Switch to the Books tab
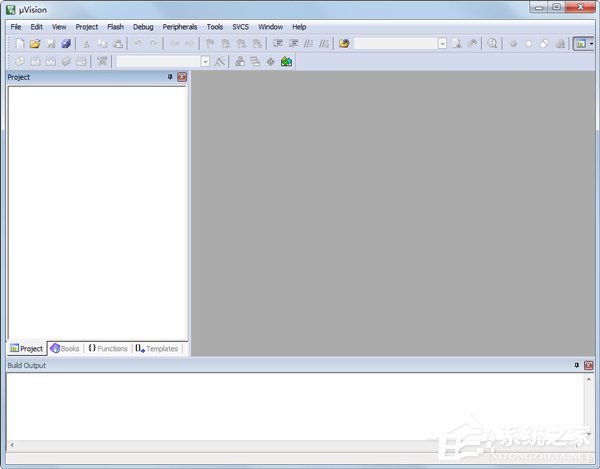600x469 pixels. pos(65,348)
